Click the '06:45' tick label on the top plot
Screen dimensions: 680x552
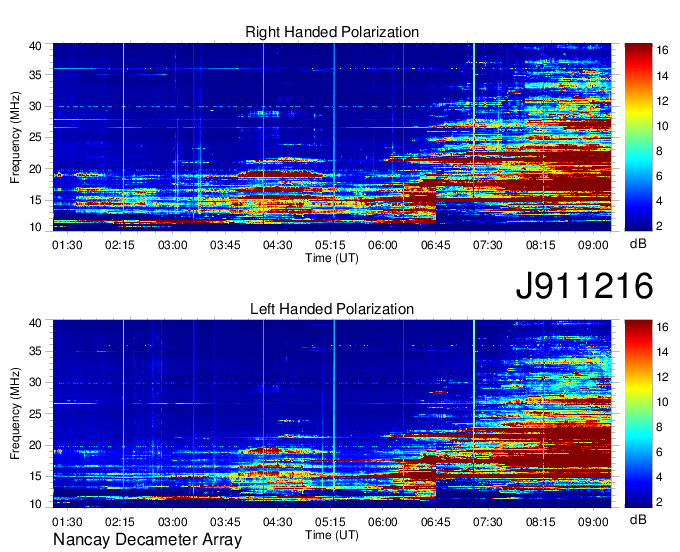coord(435,245)
